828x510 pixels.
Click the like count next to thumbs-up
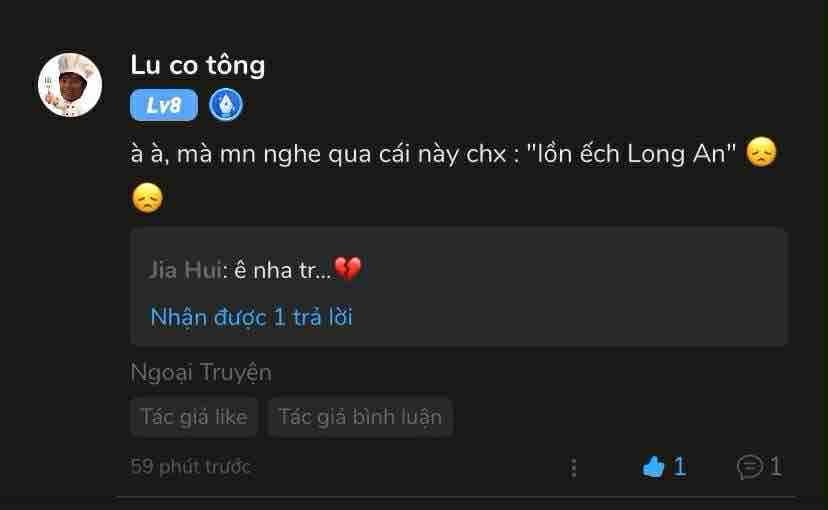[x=680, y=466]
